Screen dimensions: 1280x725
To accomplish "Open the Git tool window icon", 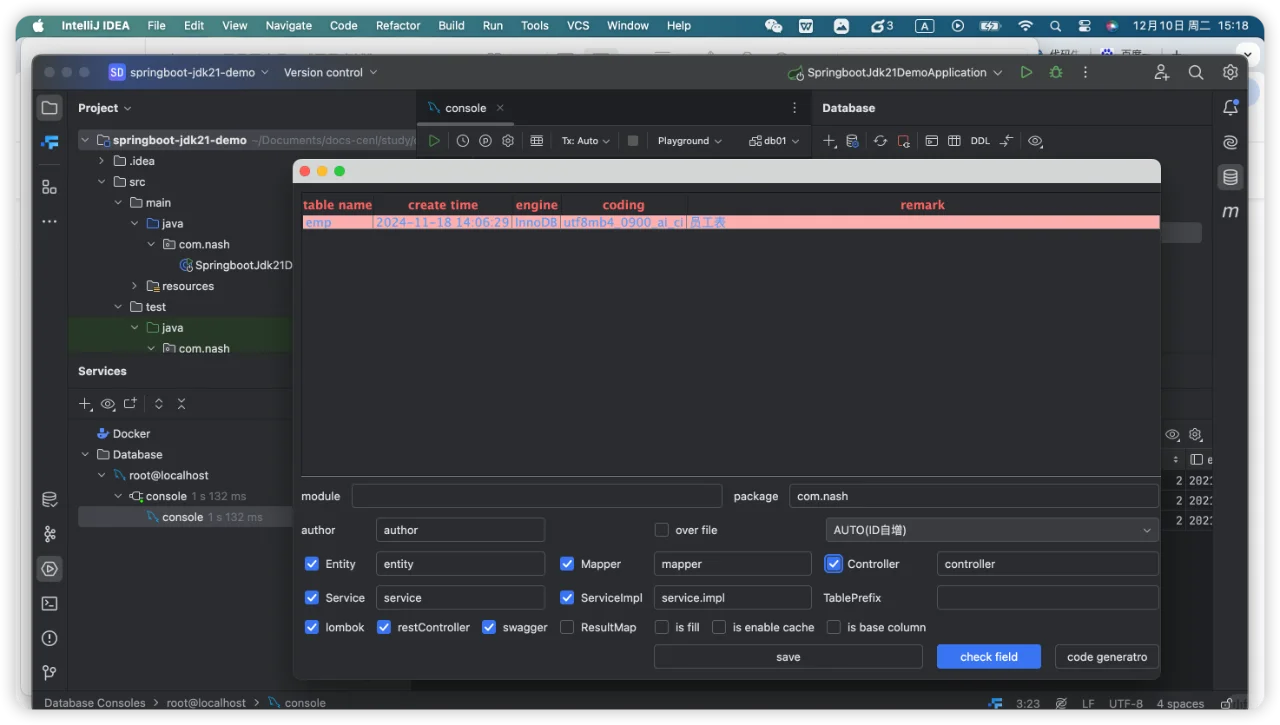I will [x=49, y=672].
